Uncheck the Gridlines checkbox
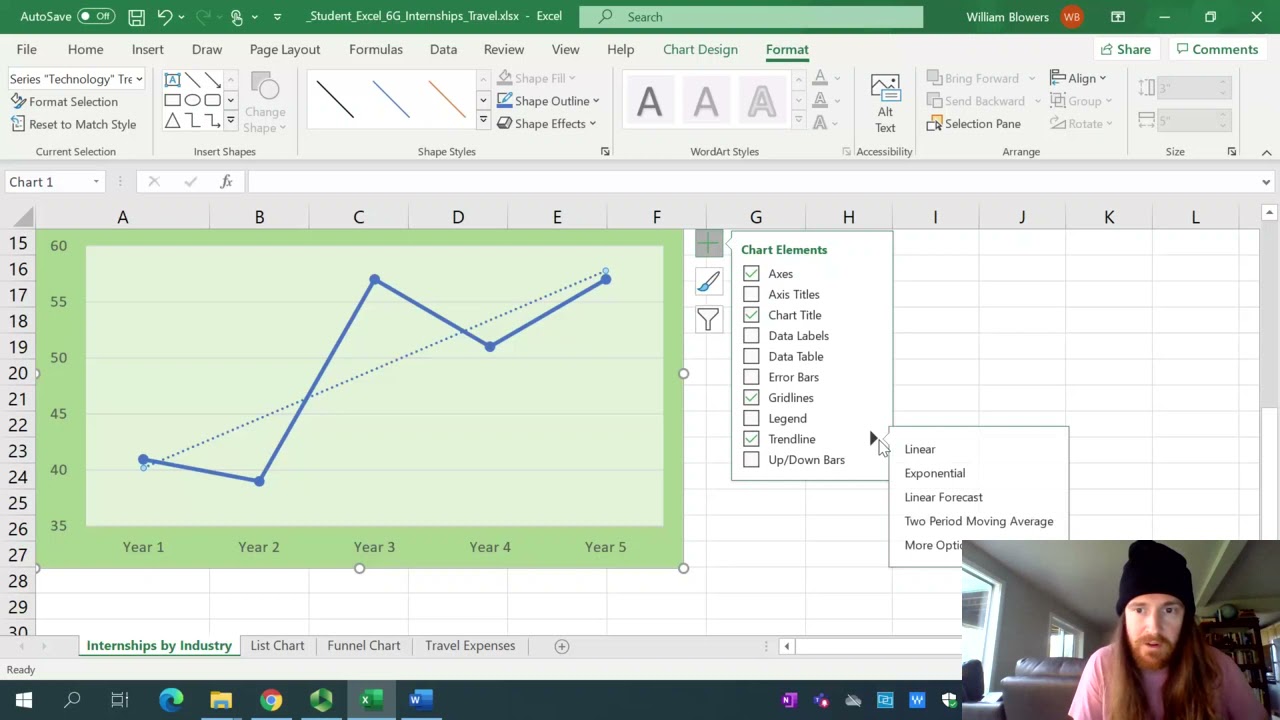Screen dimensions: 1280x720 751,398
